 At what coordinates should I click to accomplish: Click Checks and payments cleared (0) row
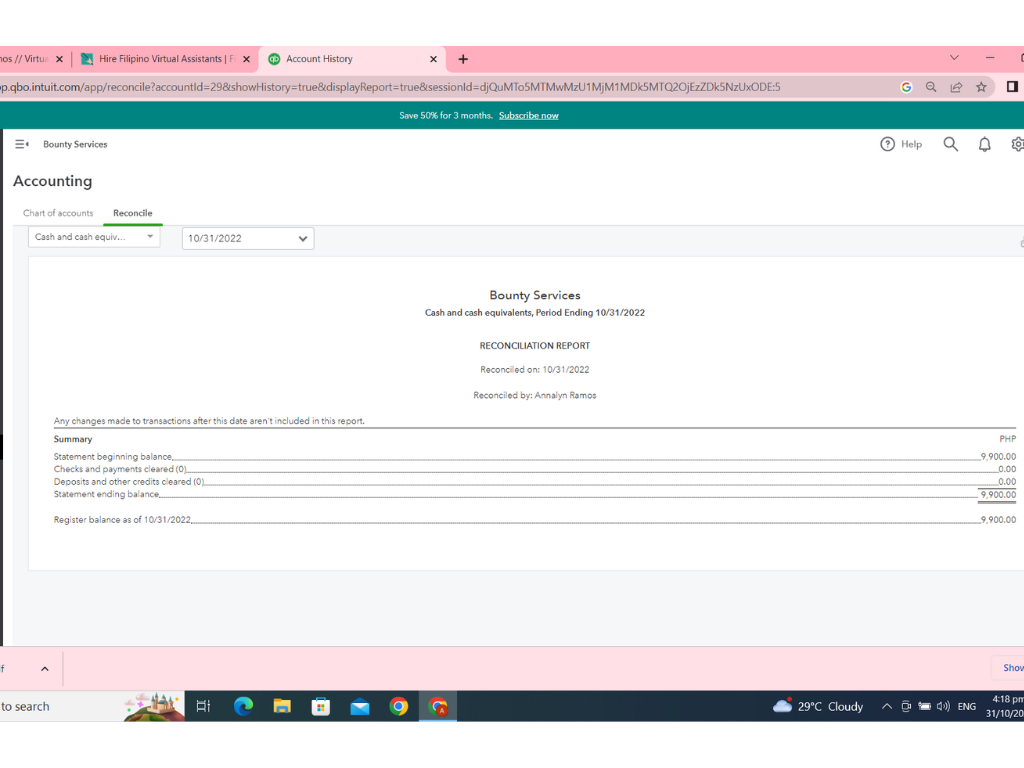pyautogui.click(x=535, y=469)
